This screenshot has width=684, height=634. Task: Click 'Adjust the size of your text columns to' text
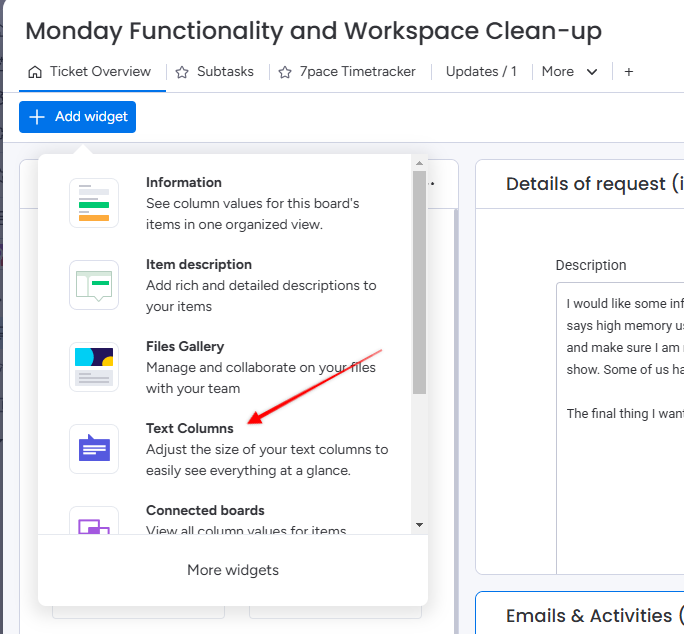[267, 449]
